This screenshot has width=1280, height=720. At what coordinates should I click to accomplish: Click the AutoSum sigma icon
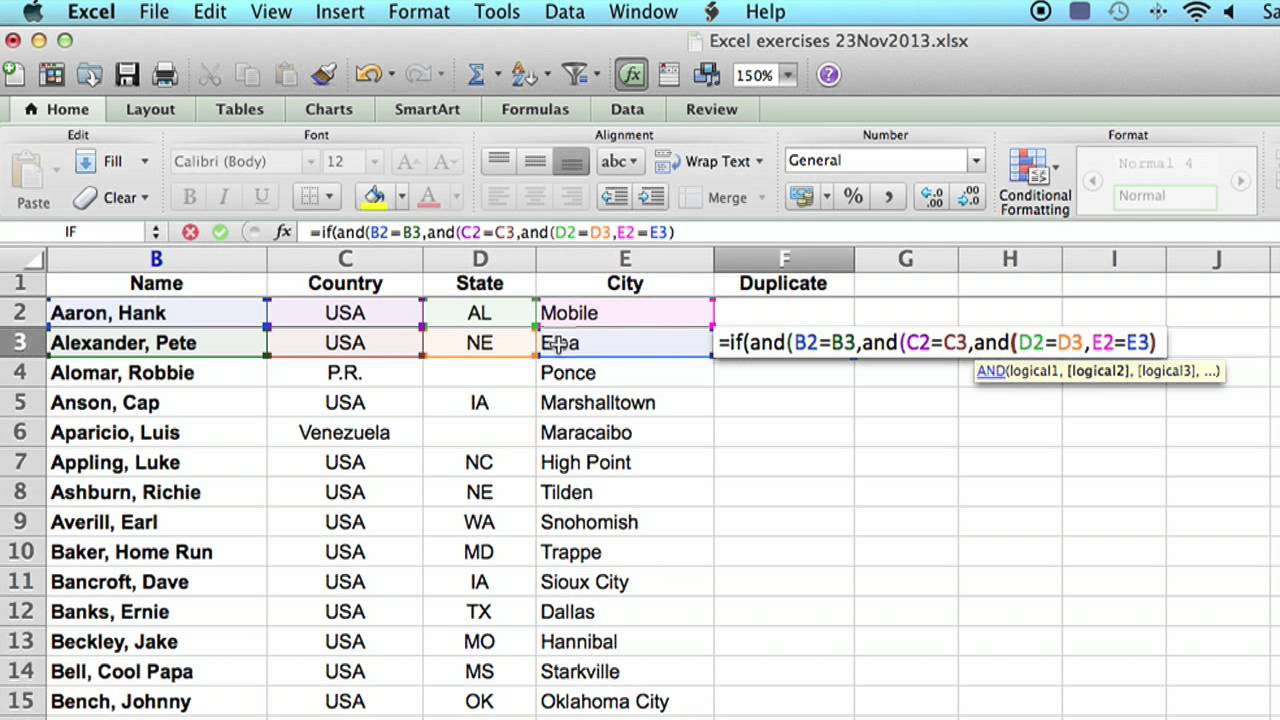pos(476,74)
